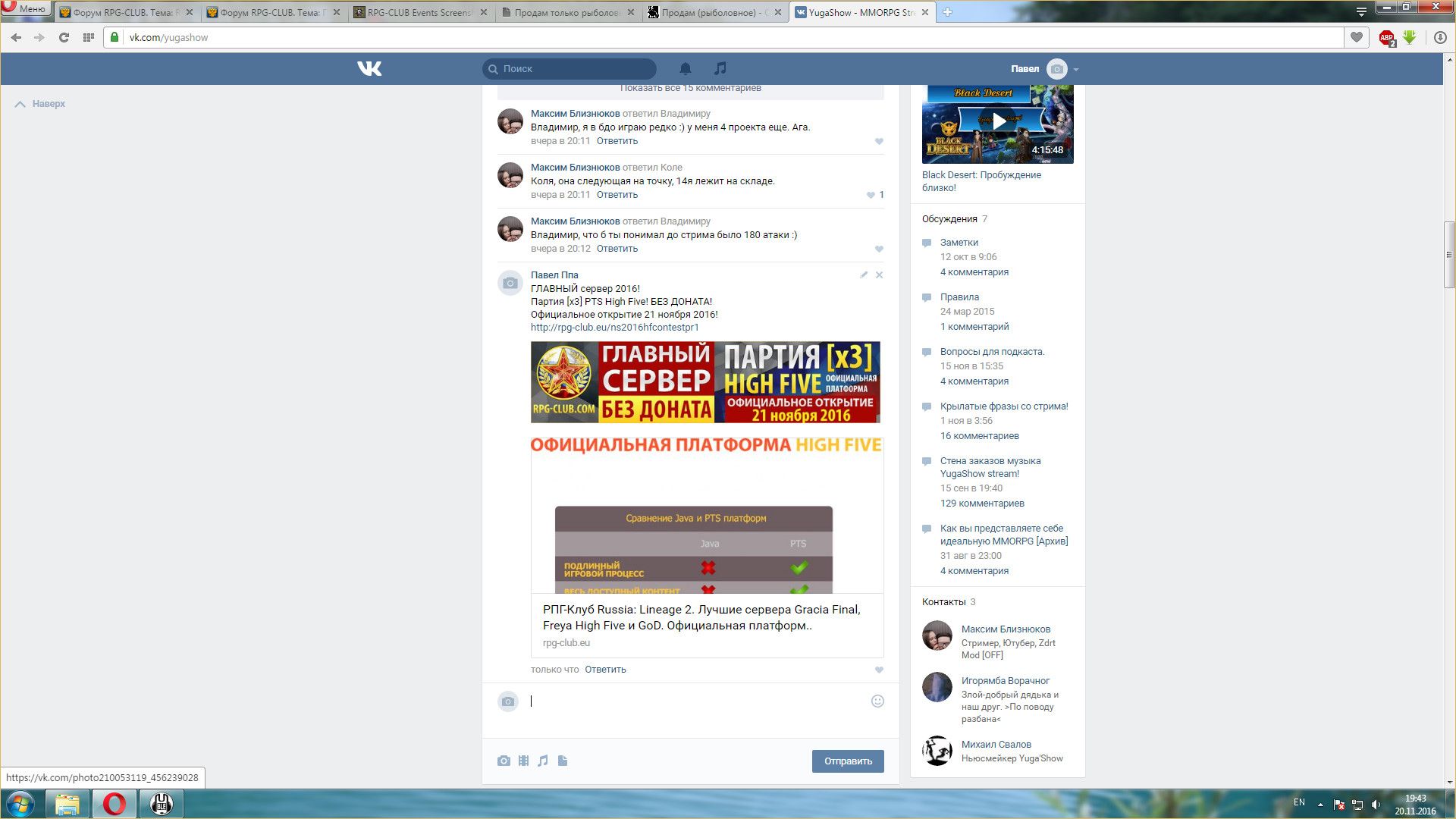1456x819 pixels.
Task: Open notifications bell in VK header
Action: click(x=686, y=69)
